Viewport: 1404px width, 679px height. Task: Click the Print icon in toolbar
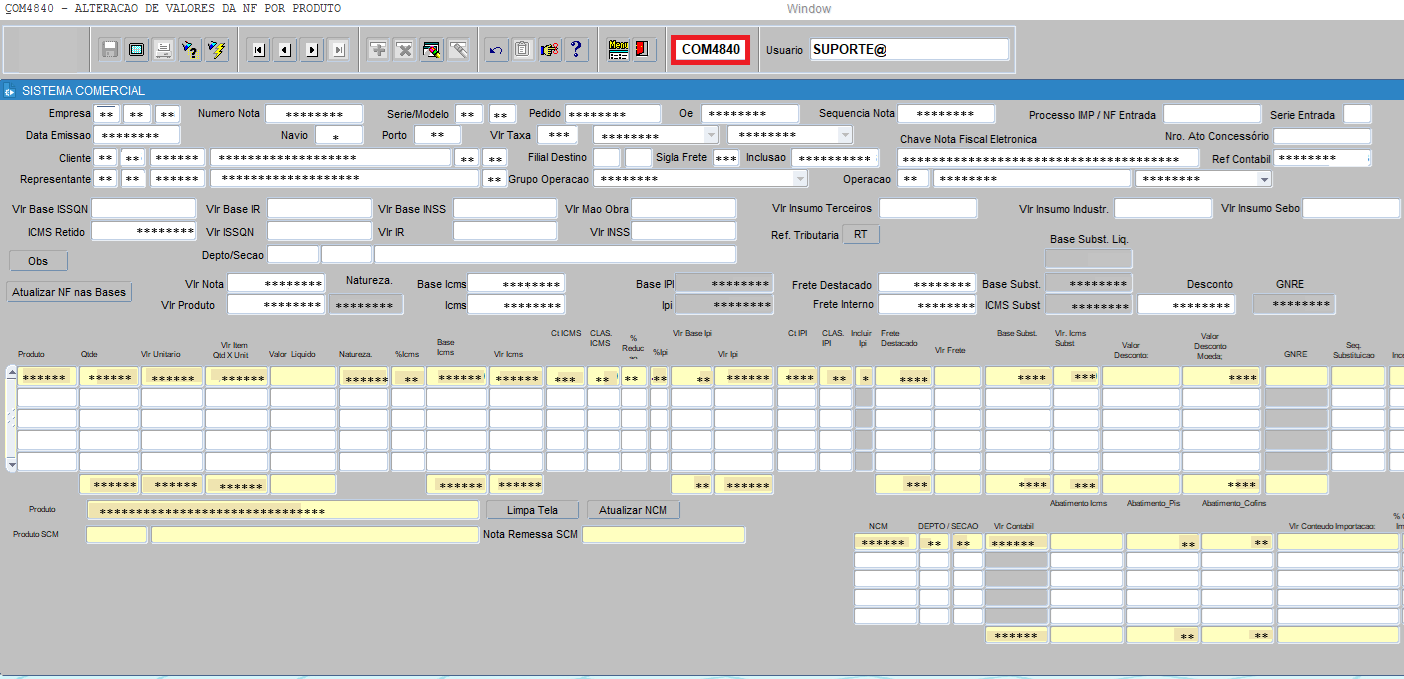tap(164, 50)
